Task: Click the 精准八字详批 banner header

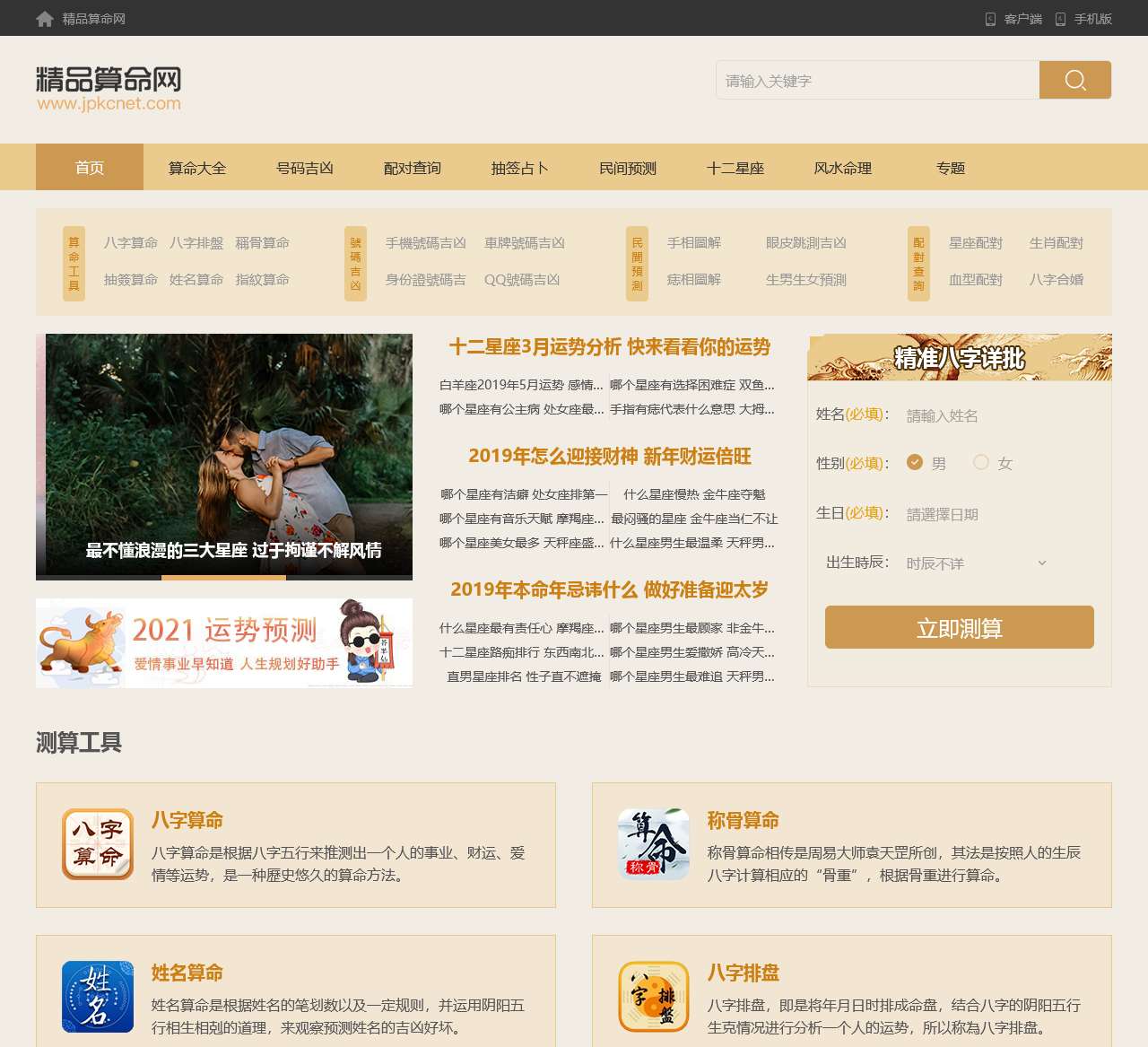Action: pos(960,357)
